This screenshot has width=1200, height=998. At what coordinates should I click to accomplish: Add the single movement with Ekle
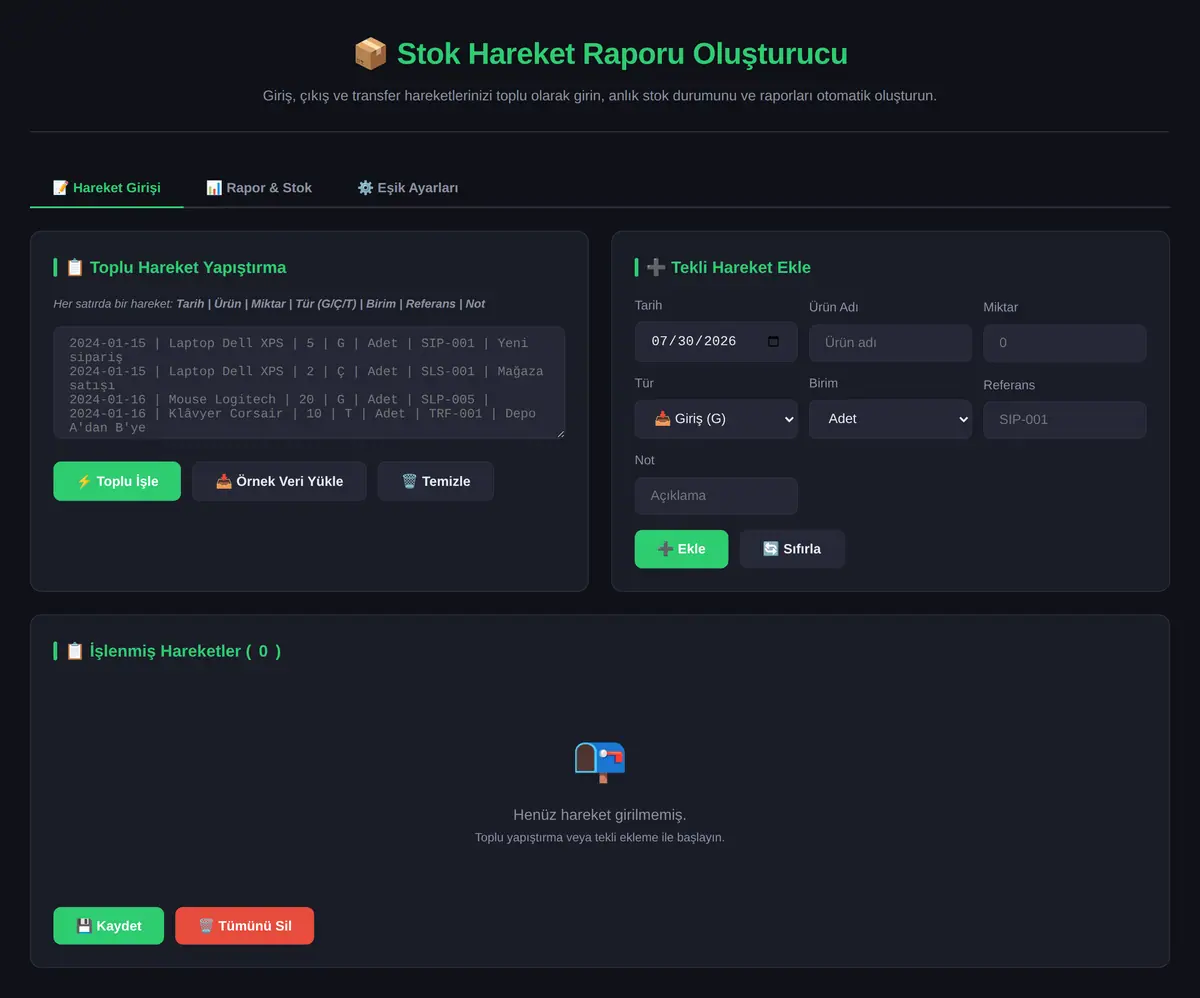[x=681, y=549]
